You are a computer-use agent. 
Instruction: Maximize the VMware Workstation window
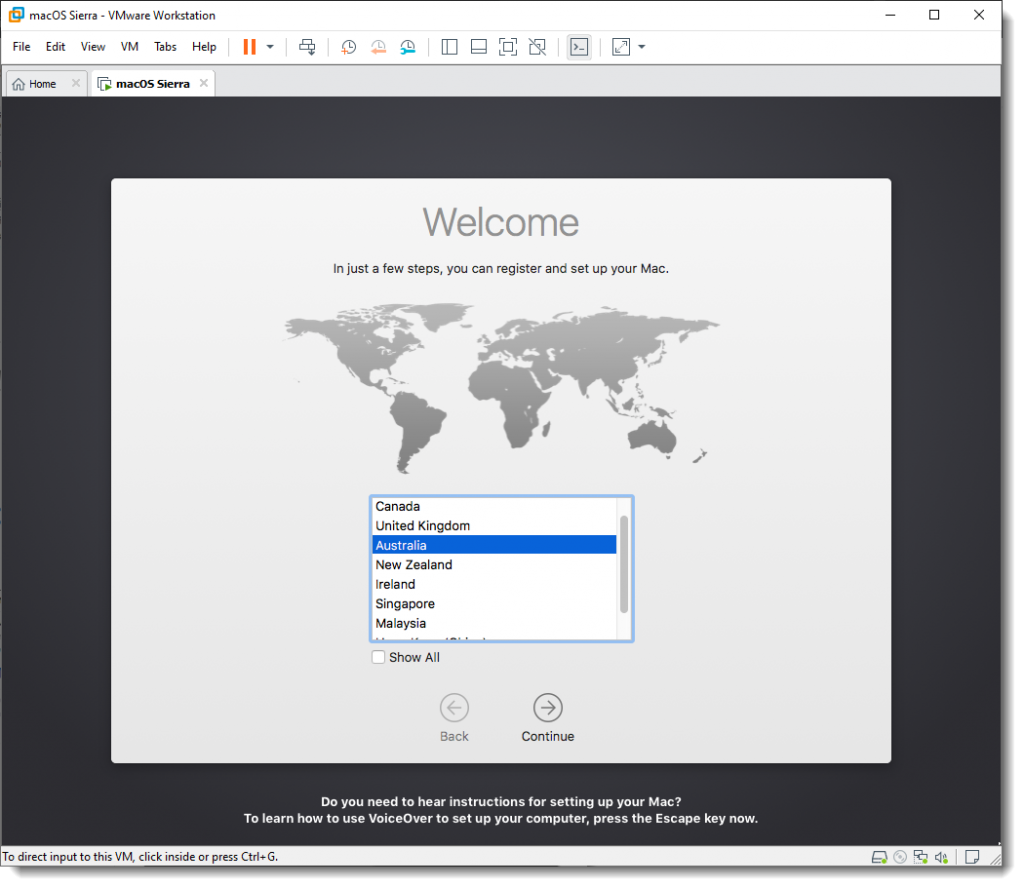(935, 15)
